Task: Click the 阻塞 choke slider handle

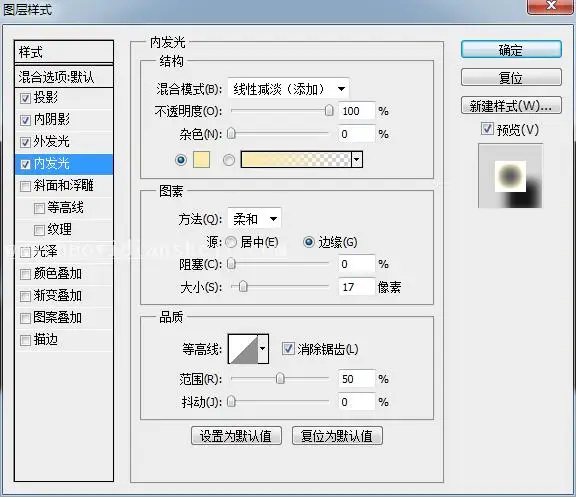Action: (231, 263)
